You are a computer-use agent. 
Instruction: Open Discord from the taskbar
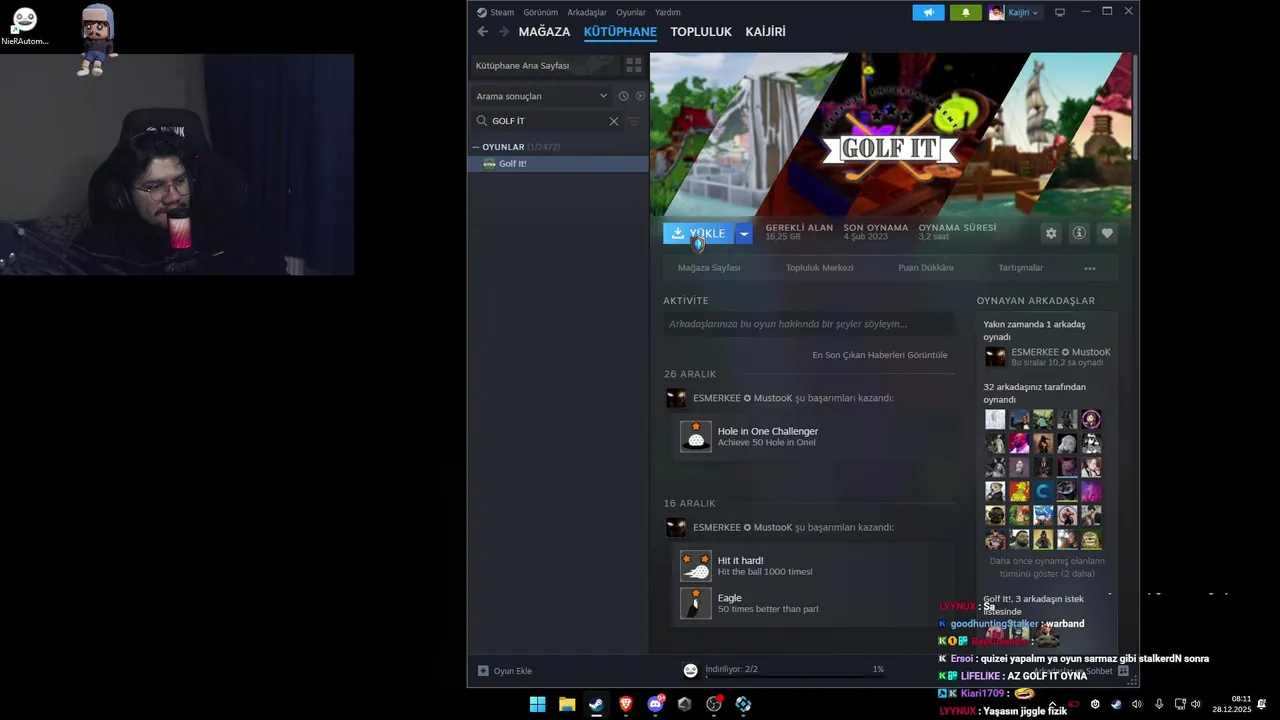coord(656,704)
